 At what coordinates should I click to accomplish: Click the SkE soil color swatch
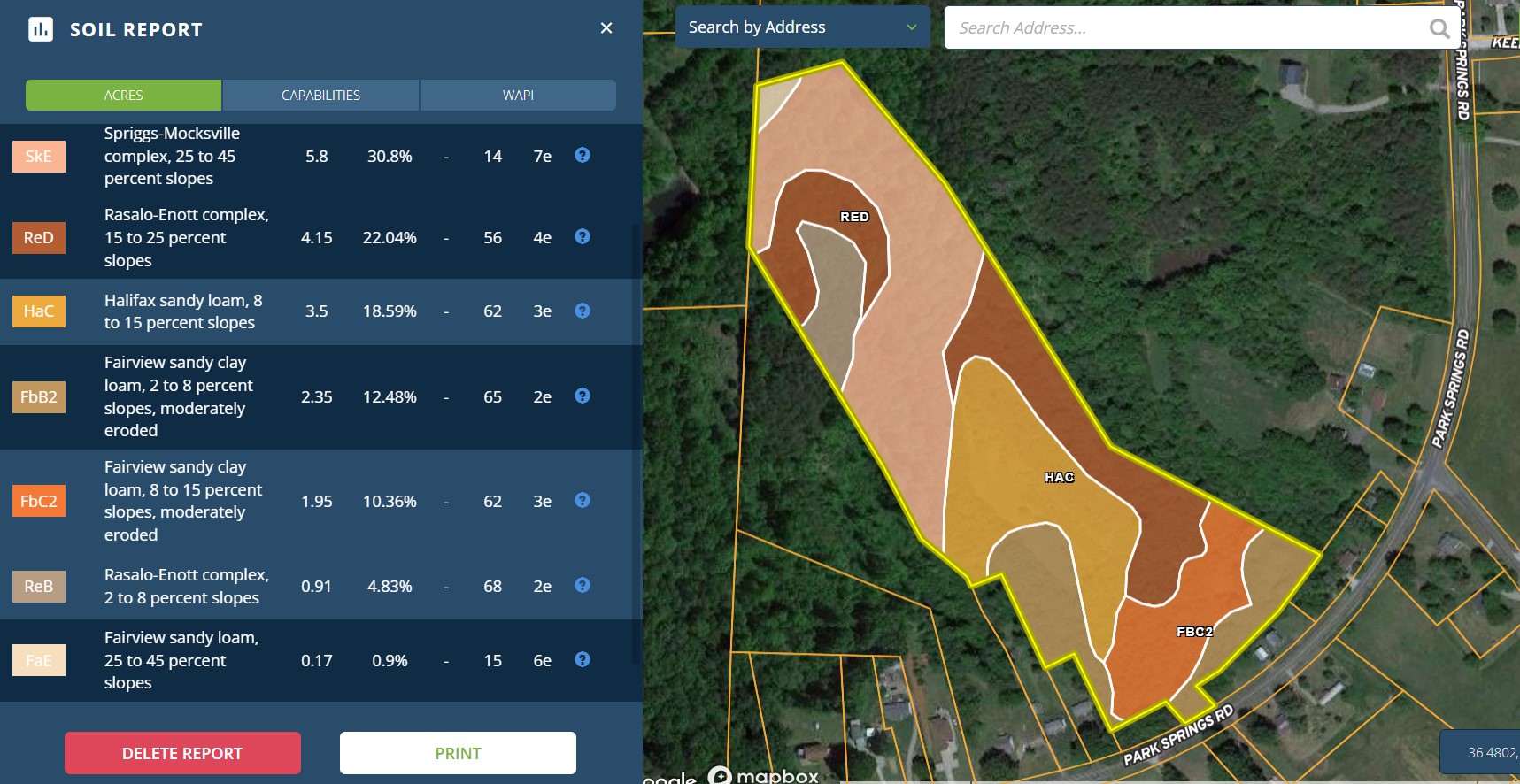pyautogui.click(x=39, y=157)
